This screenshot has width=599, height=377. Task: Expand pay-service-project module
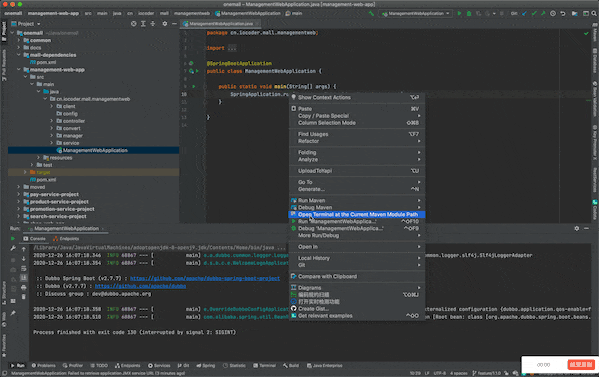coord(18,194)
